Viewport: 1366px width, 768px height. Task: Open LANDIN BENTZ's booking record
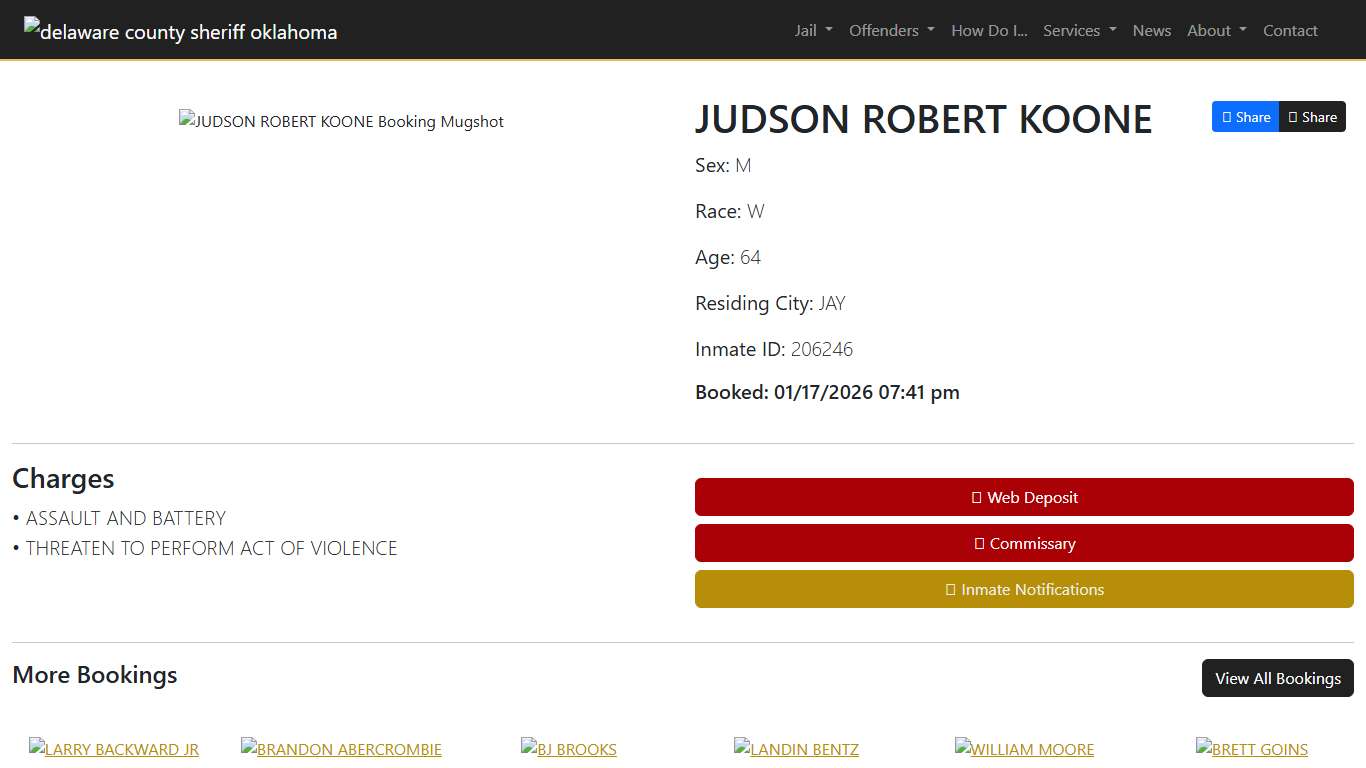[x=796, y=749]
